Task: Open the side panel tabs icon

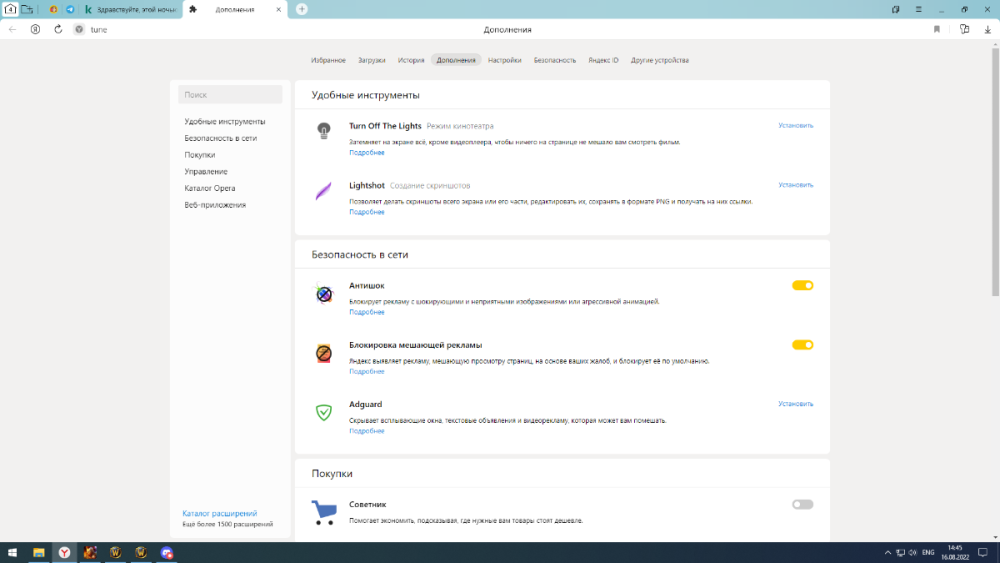Action: 895,10
